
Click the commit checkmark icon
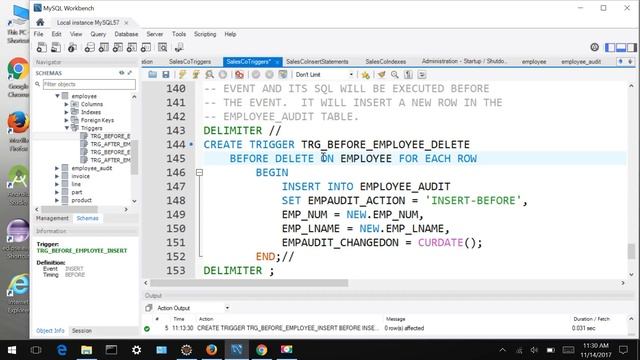point(256,75)
